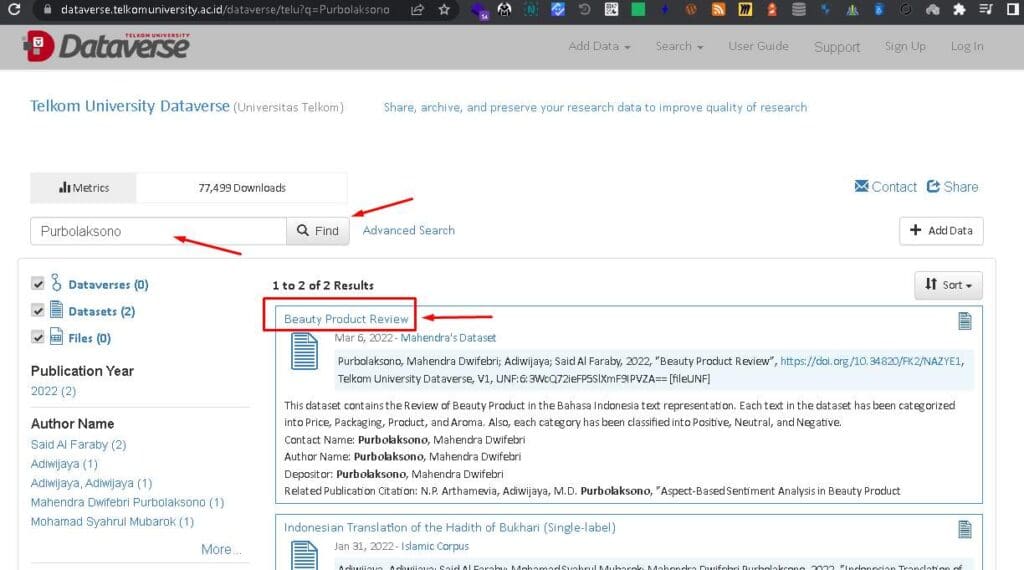Image resolution: width=1024 pixels, height=570 pixels.
Task: Open the QR code extension icon
Action: click(611, 9)
